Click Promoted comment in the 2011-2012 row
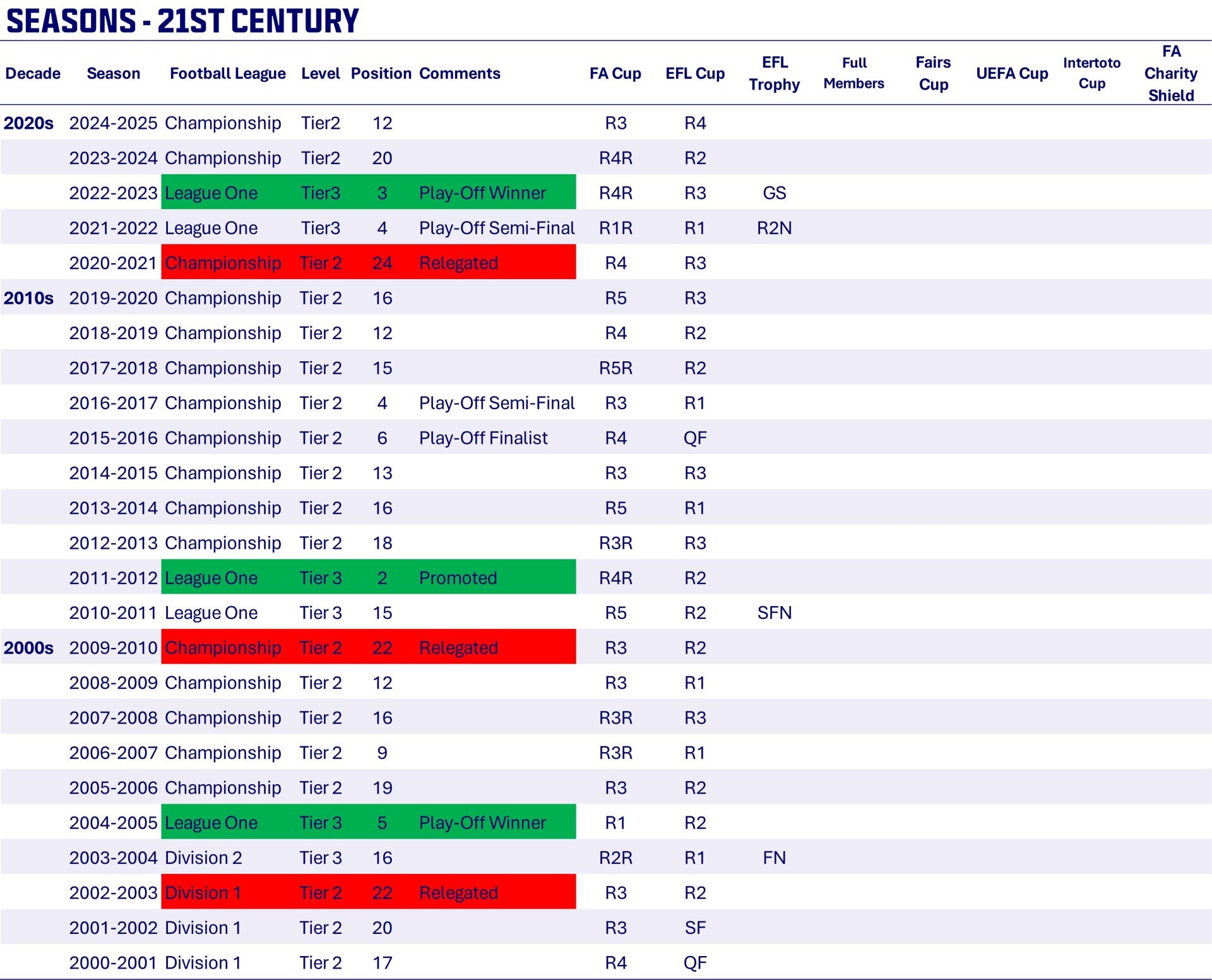This screenshot has height=980, width=1212. coord(458,578)
